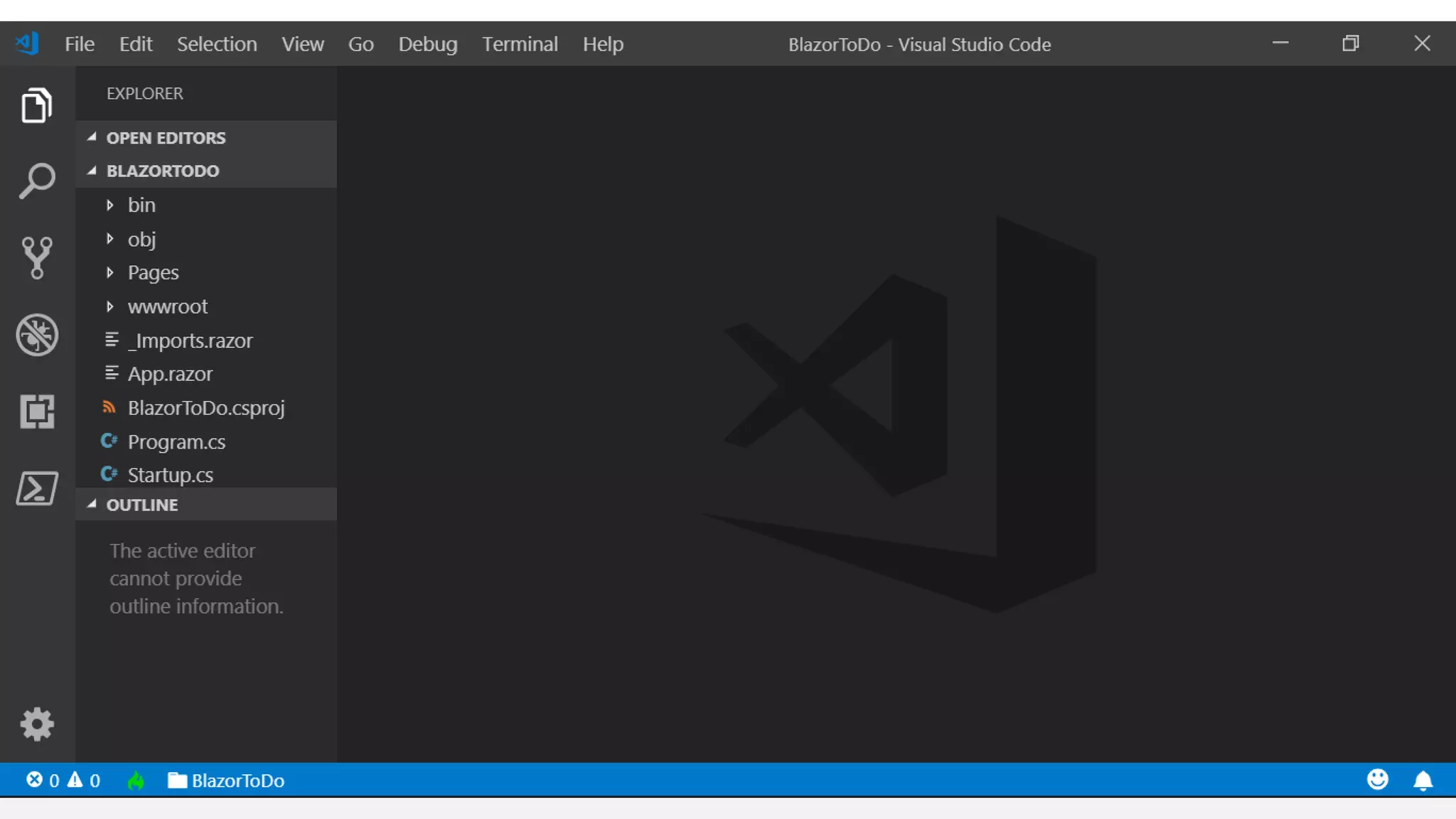
Task: Open the PowerShell panel icon
Action: pos(37,488)
